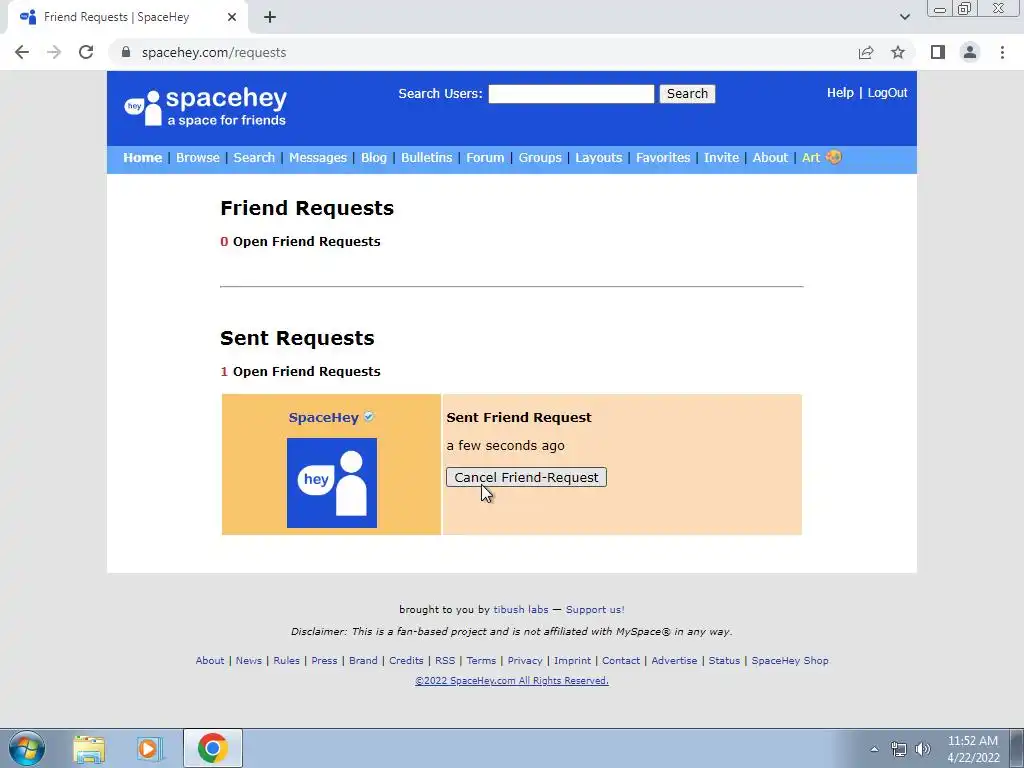Open the Imprint footer link
The height and width of the screenshot is (768, 1024).
572,660
